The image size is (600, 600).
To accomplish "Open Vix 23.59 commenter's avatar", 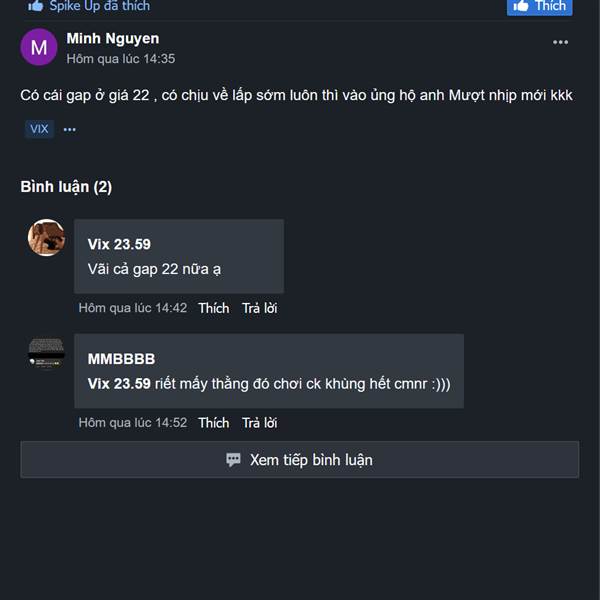I will pos(46,237).
